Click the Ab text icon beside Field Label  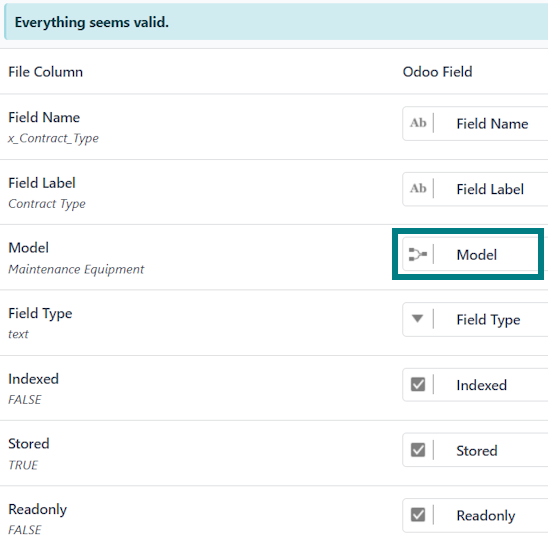click(x=418, y=189)
